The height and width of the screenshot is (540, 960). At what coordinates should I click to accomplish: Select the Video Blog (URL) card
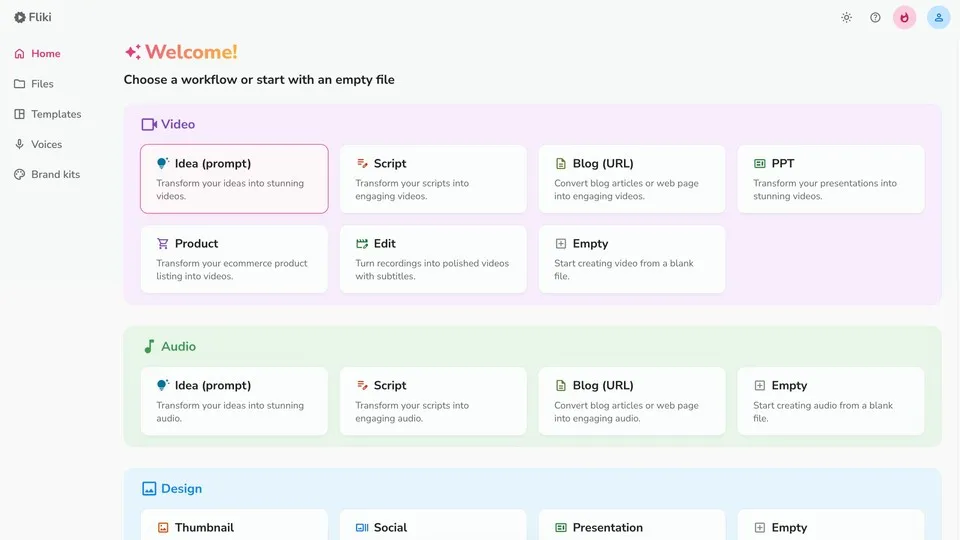[x=632, y=179]
